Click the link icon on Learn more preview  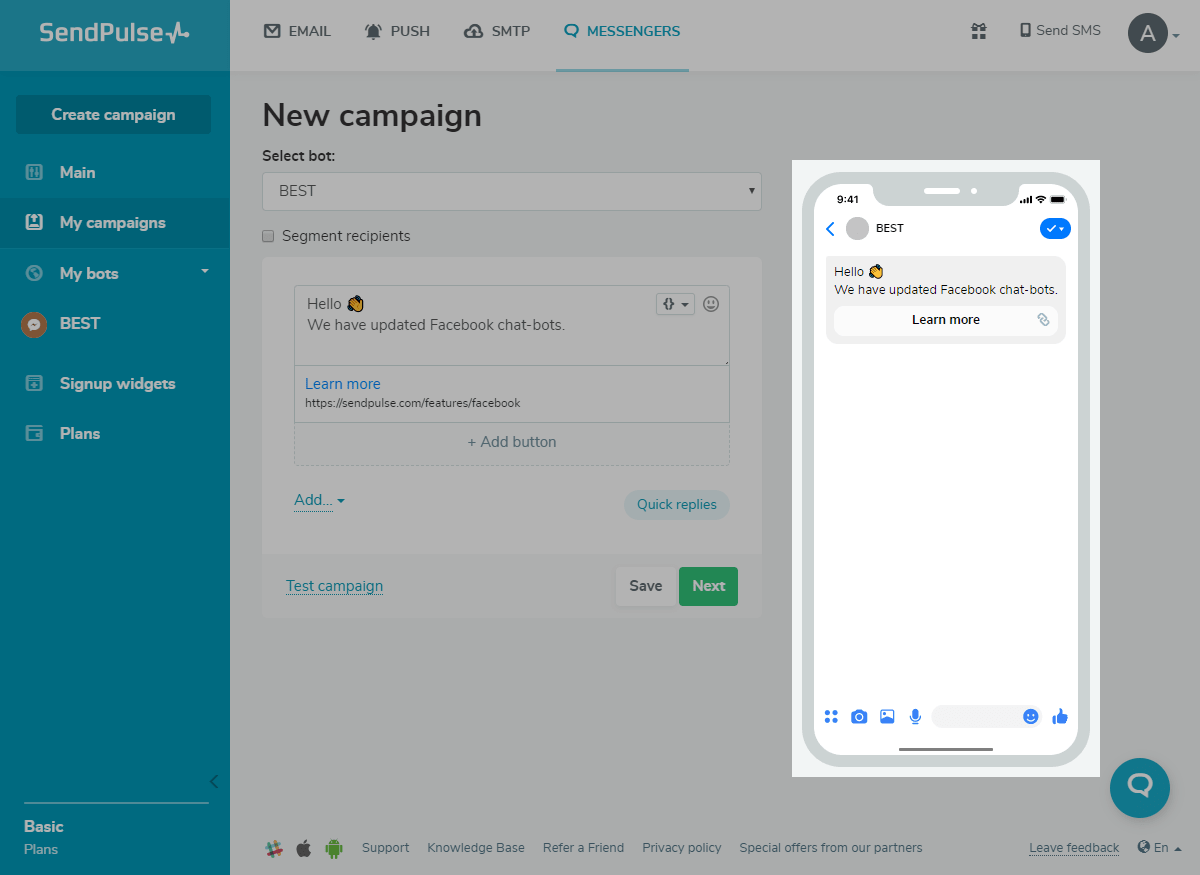[1043, 320]
